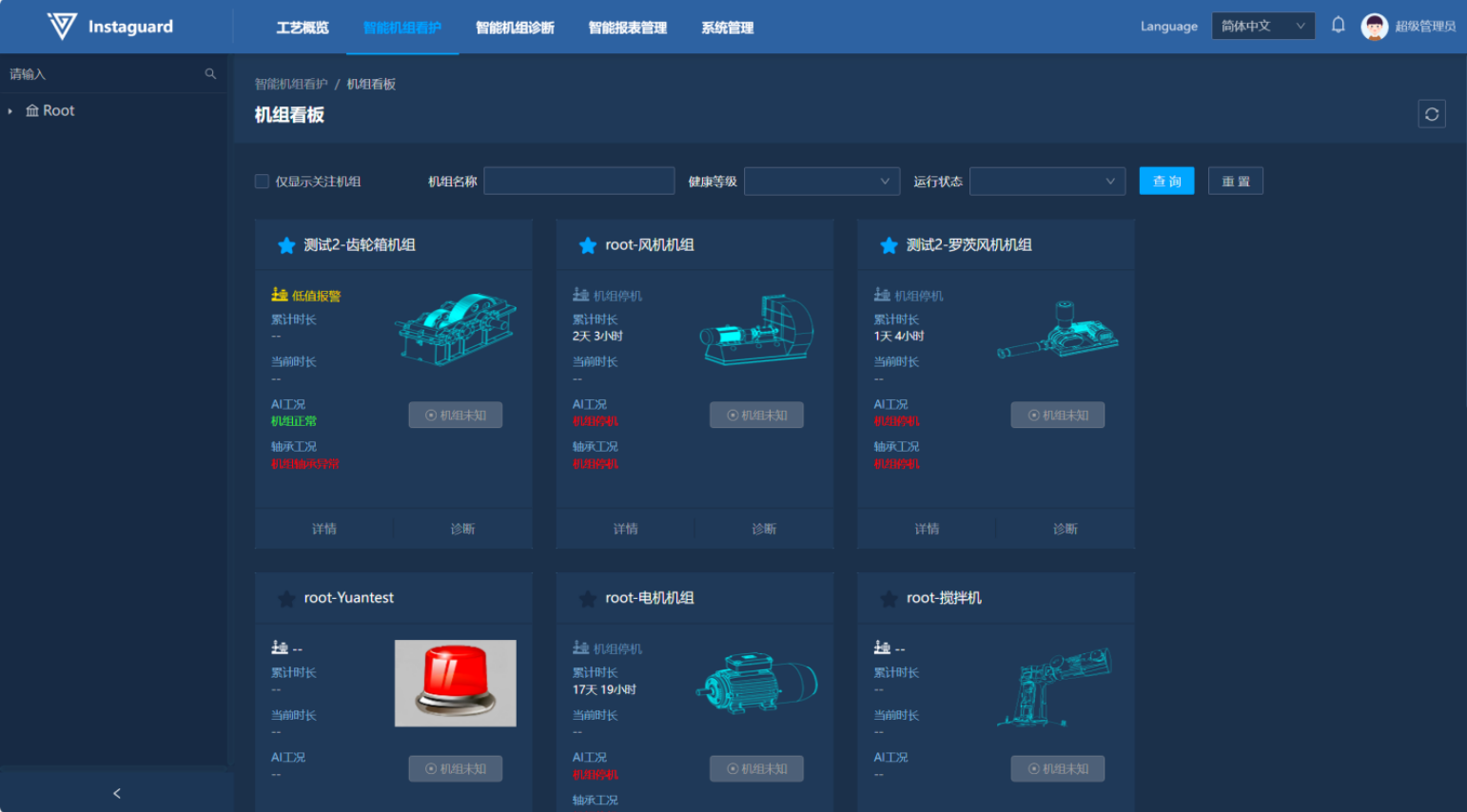Click the motor image on root-电机机组

[x=756, y=684]
